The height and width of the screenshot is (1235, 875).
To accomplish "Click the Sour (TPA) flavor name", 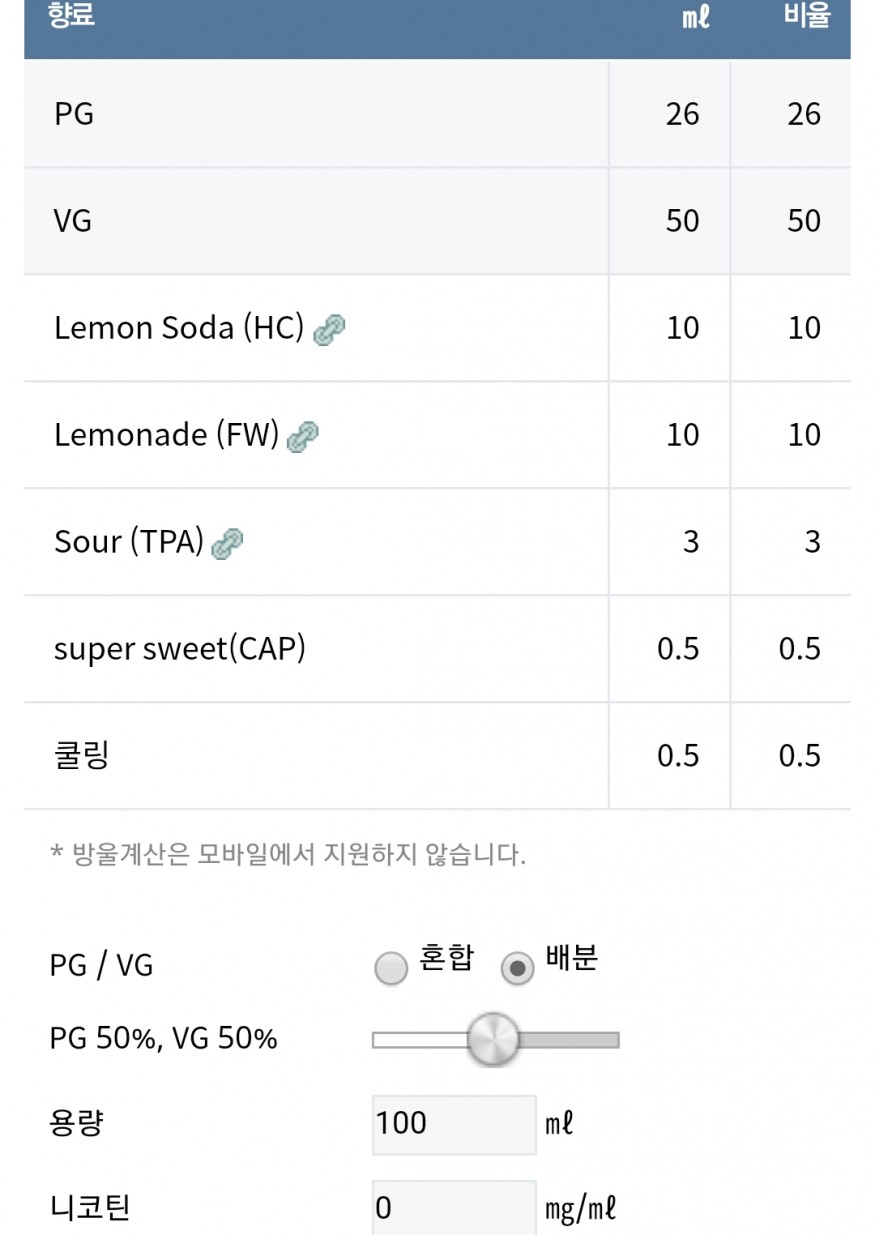I will [x=128, y=542].
